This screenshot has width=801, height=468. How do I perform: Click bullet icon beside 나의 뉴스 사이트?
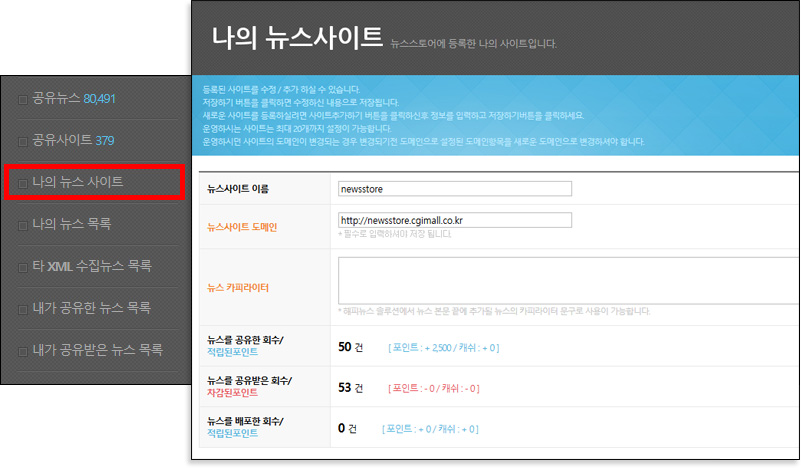[x=22, y=183]
